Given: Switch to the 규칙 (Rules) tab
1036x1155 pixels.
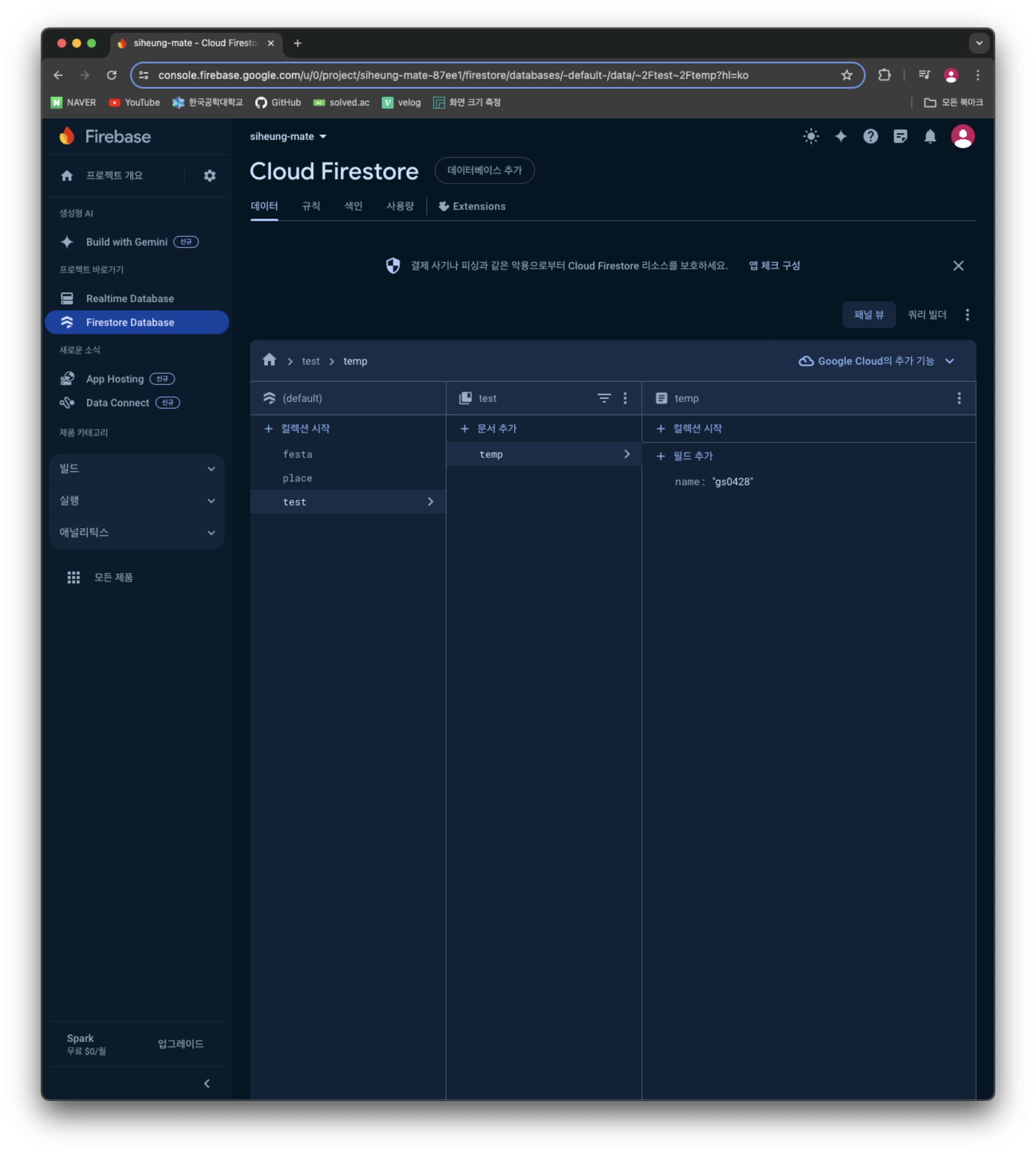Looking at the screenshot, I should [311, 206].
